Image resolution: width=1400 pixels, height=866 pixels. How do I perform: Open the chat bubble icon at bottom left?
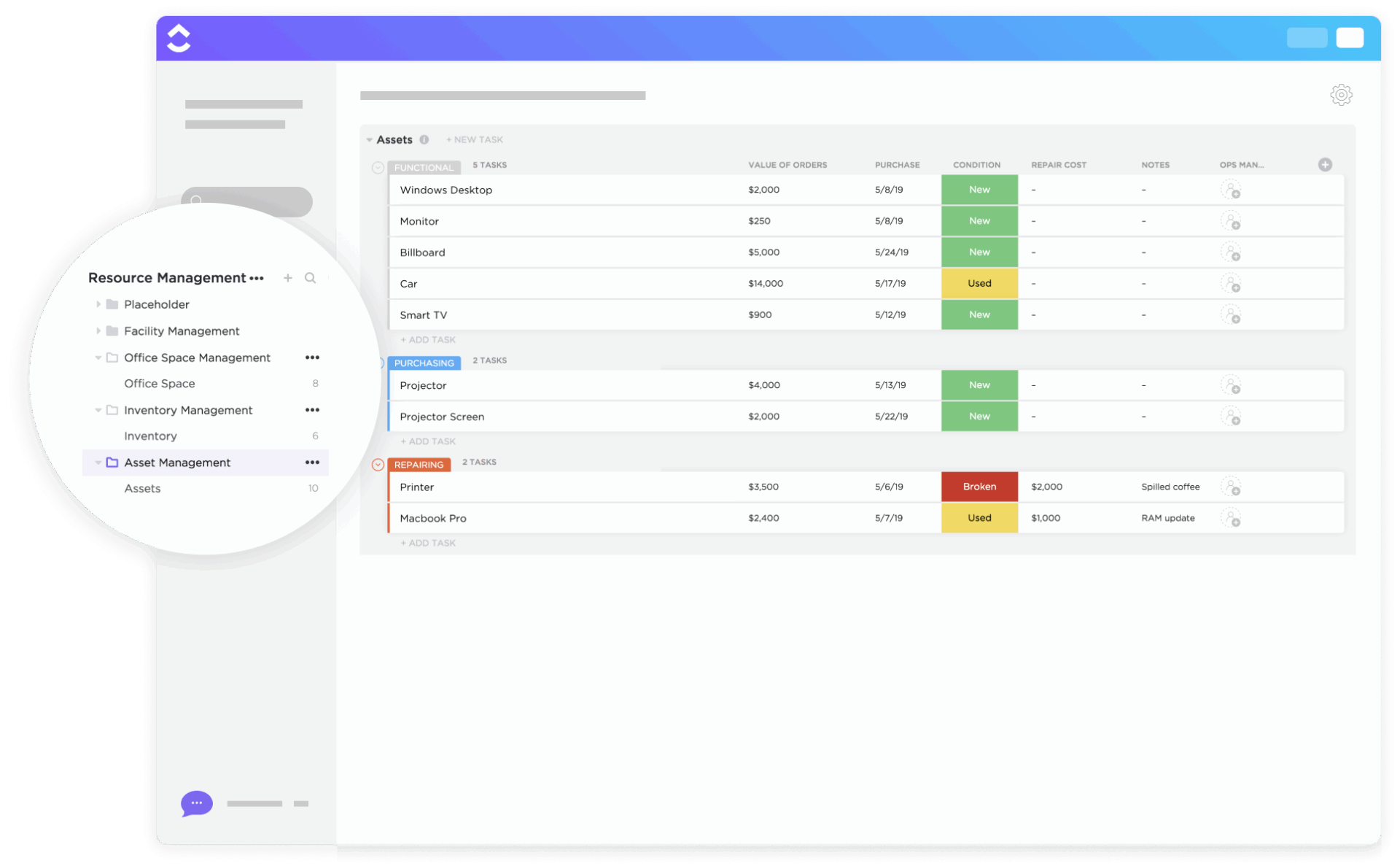tap(196, 803)
